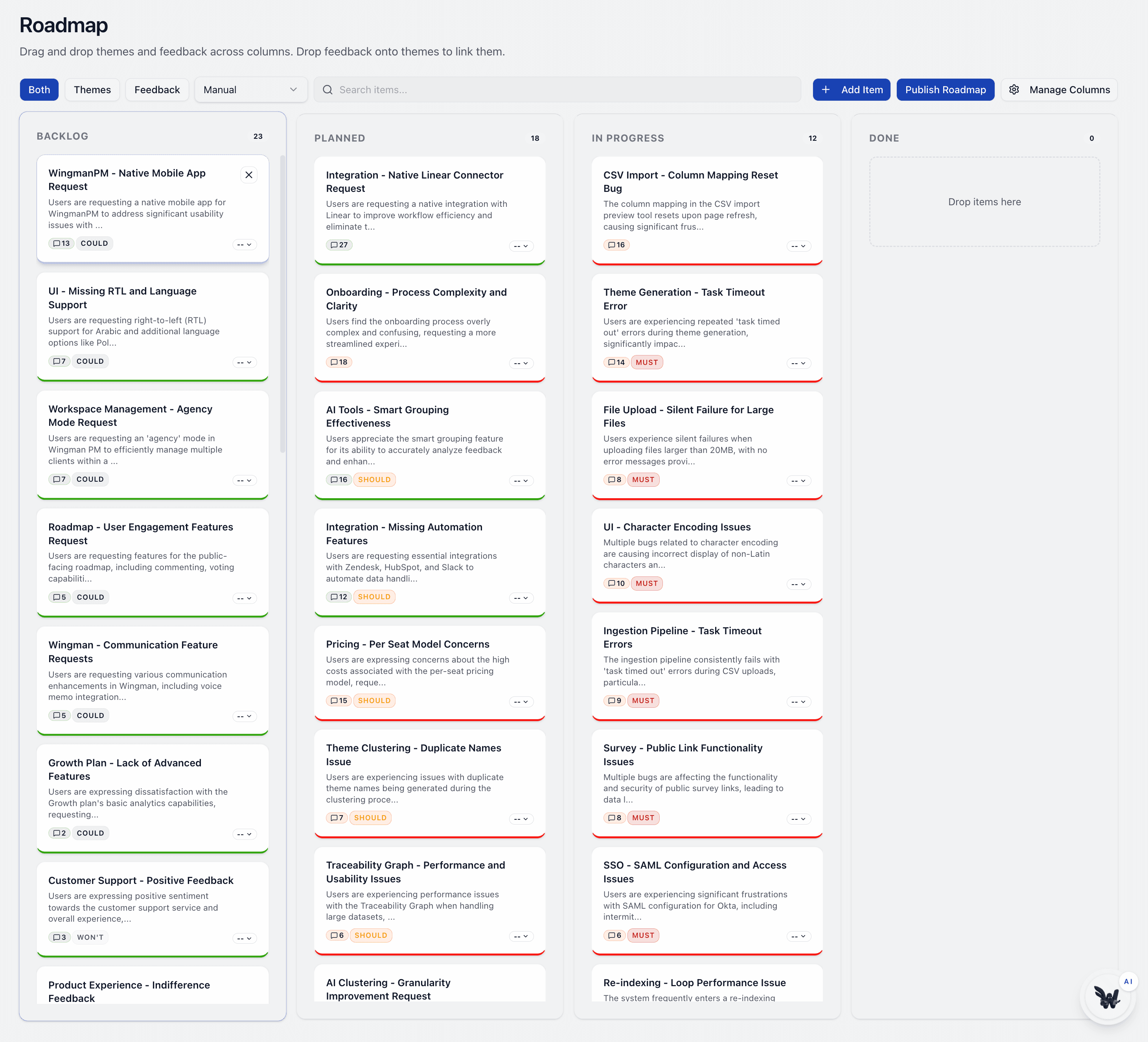This screenshot has height=1042, width=1148.
Task: Open comment count 27 on Native Linear Connector card
Action: pos(339,245)
